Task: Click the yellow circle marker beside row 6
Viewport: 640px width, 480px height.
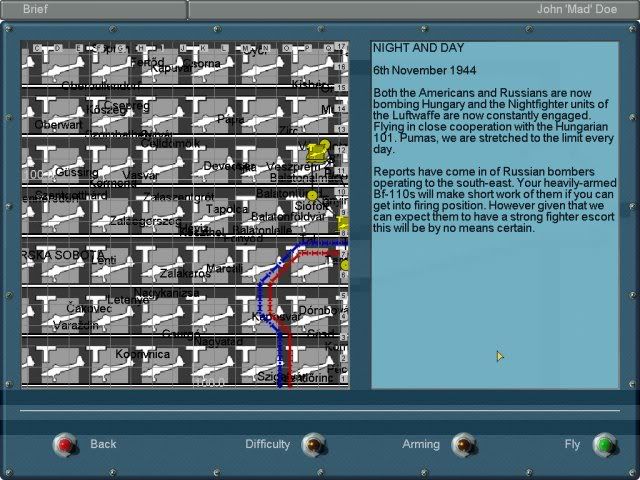Action: (x=345, y=266)
